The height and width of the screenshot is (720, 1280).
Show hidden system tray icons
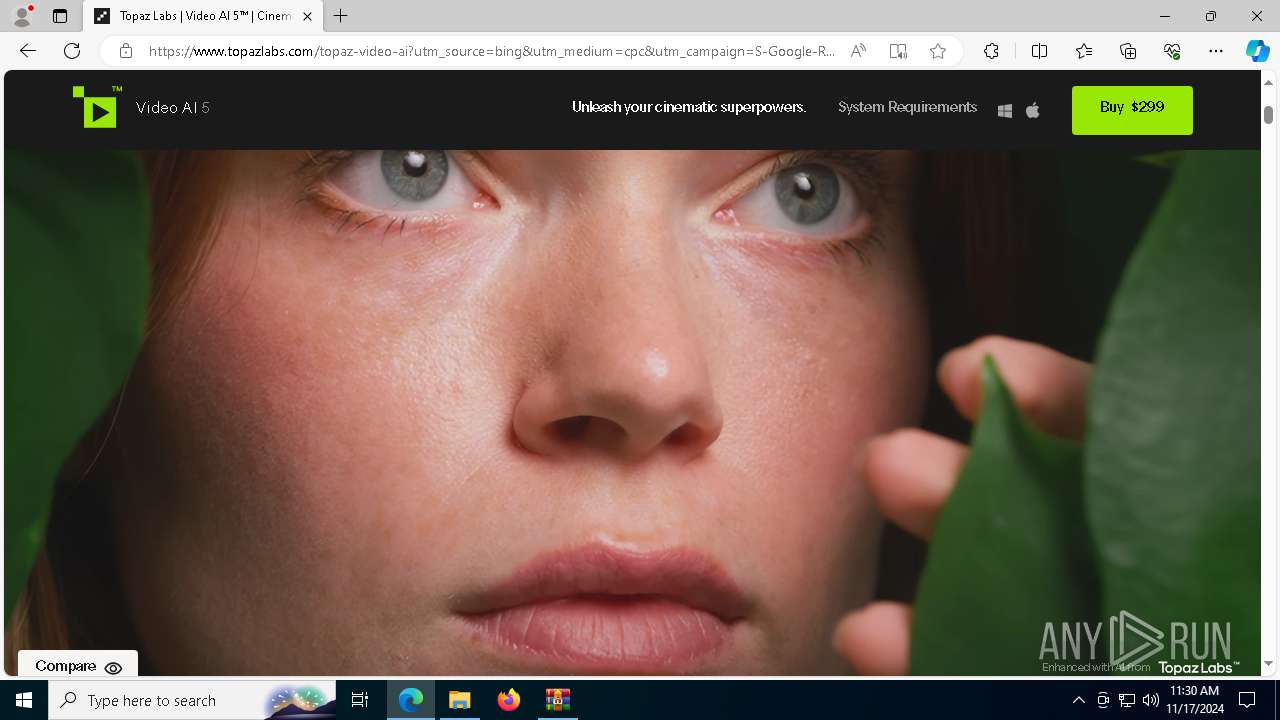[x=1078, y=700]
